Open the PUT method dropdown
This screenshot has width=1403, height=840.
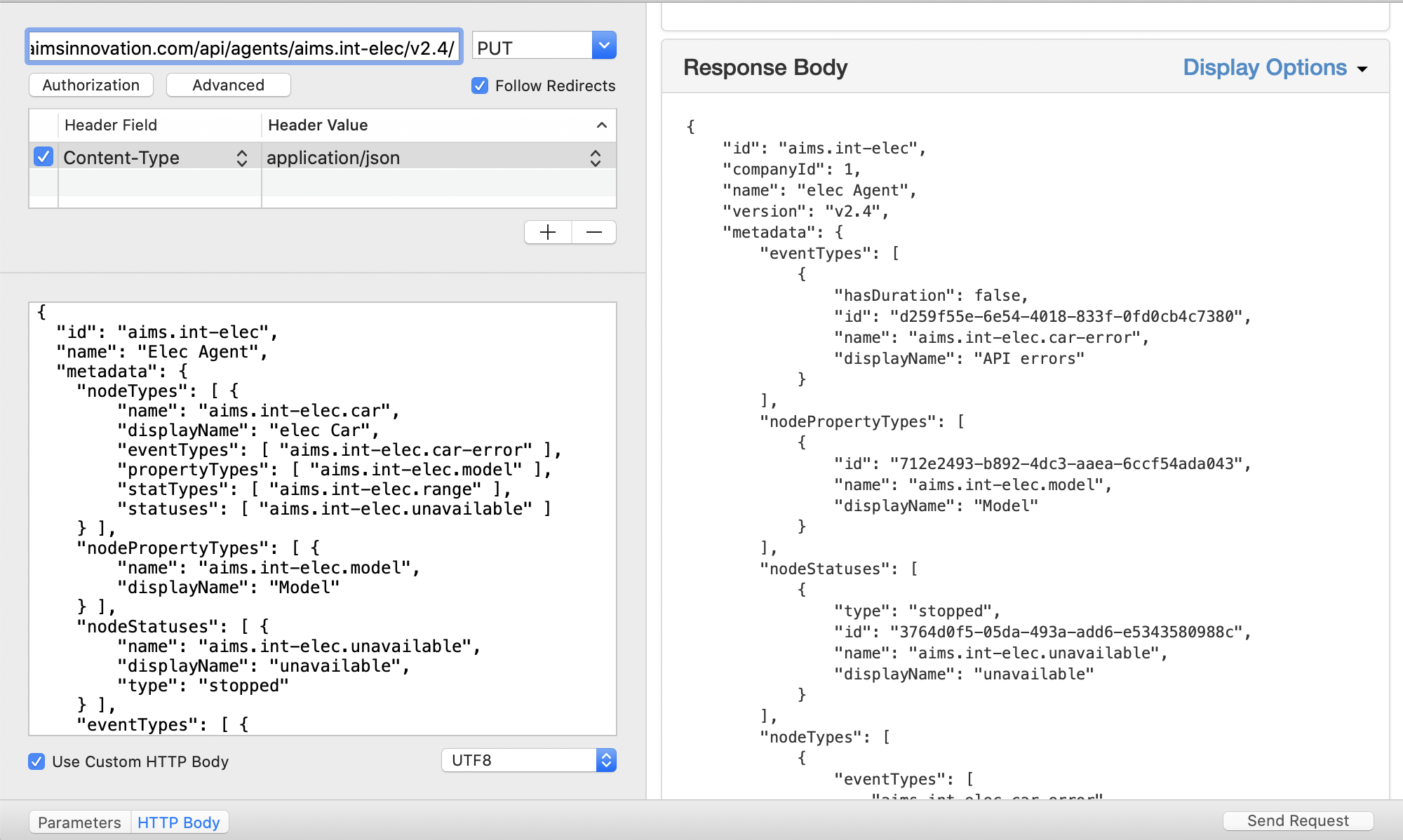604,46
